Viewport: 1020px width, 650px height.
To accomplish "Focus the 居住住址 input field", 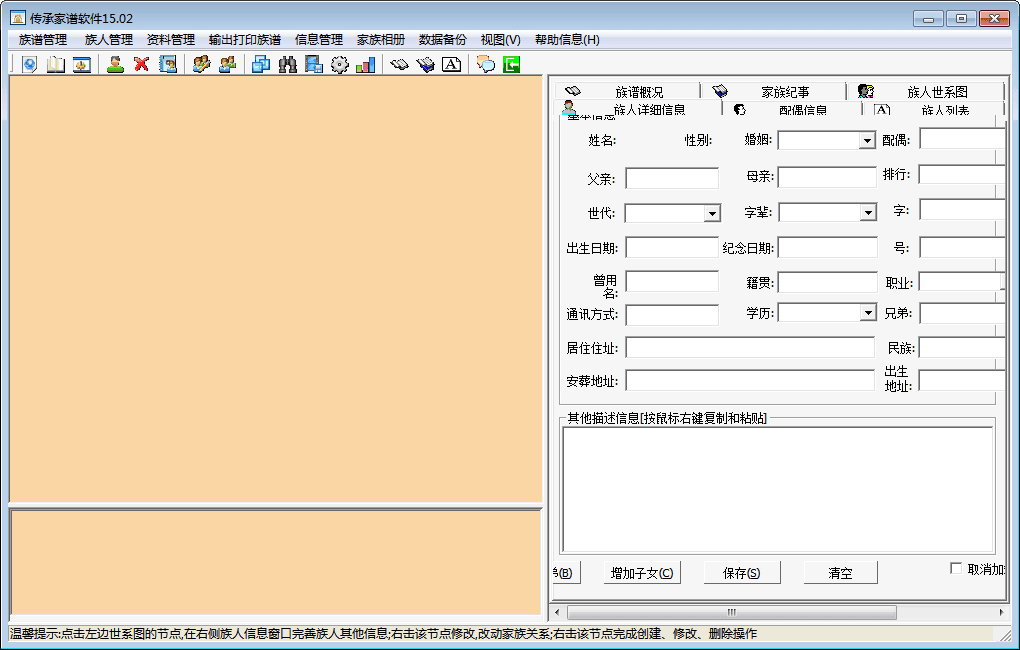I will pos(750,347).
